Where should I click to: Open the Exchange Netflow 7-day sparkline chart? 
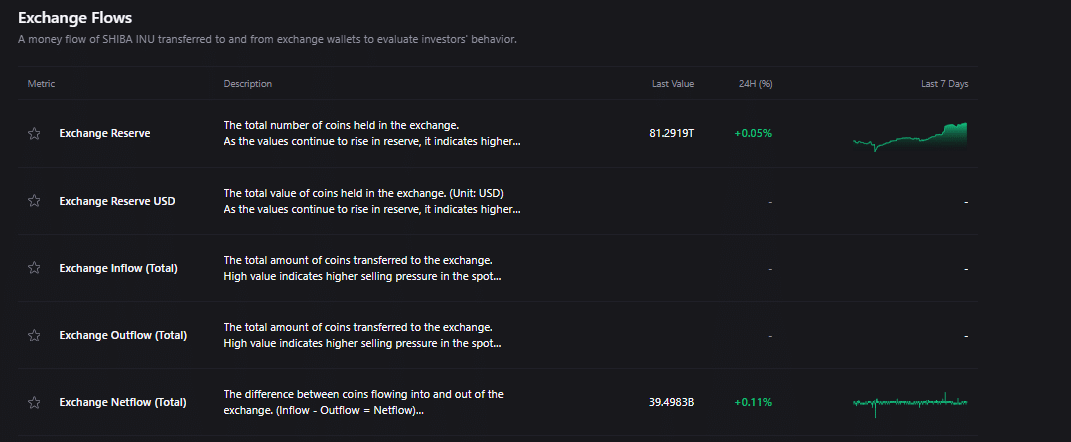pyautogui.click(x=910, y=403)
